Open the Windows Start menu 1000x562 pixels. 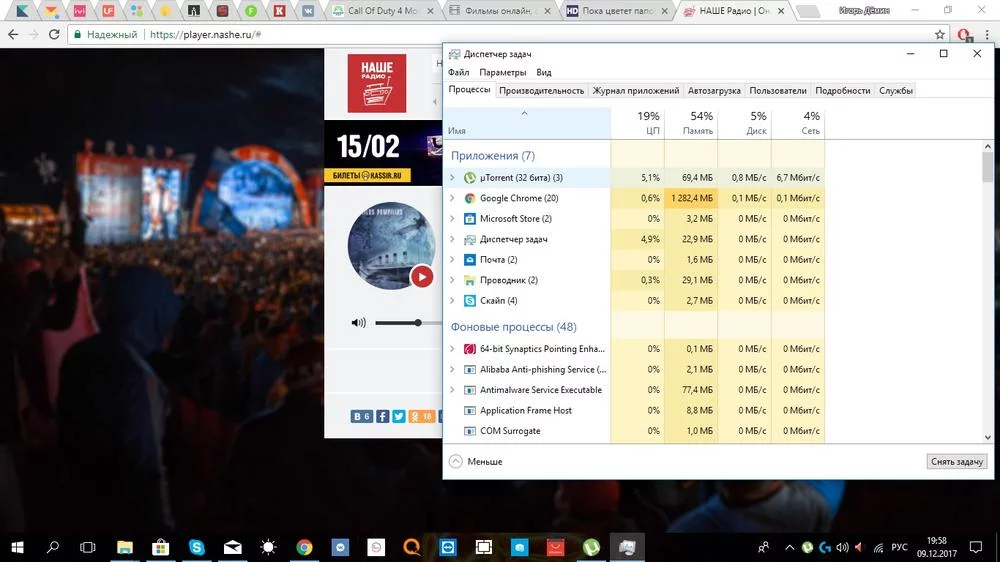click(17, 547)
